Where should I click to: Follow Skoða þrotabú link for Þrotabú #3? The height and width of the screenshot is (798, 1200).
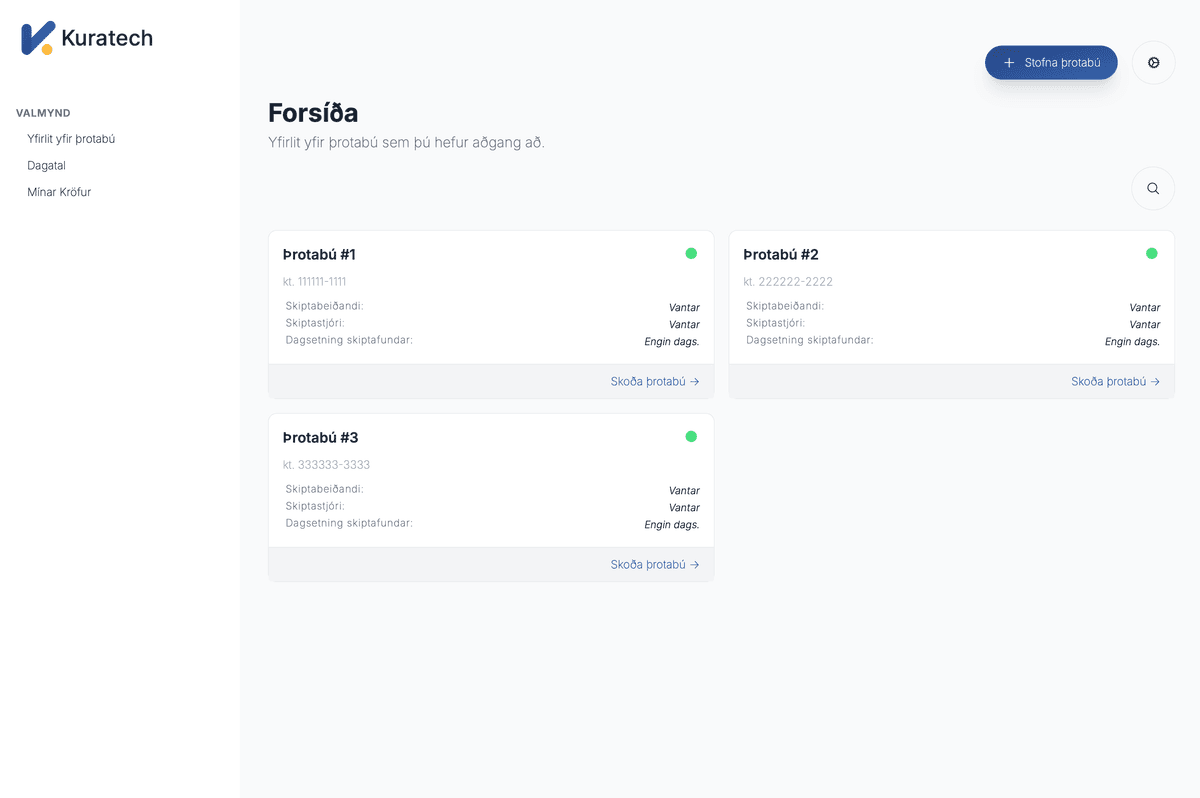654,564
